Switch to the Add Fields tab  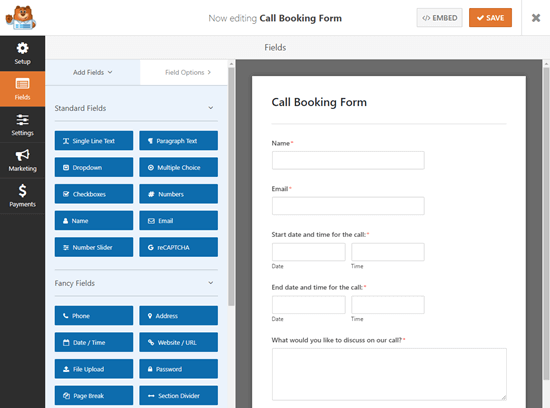click(93, 72)
